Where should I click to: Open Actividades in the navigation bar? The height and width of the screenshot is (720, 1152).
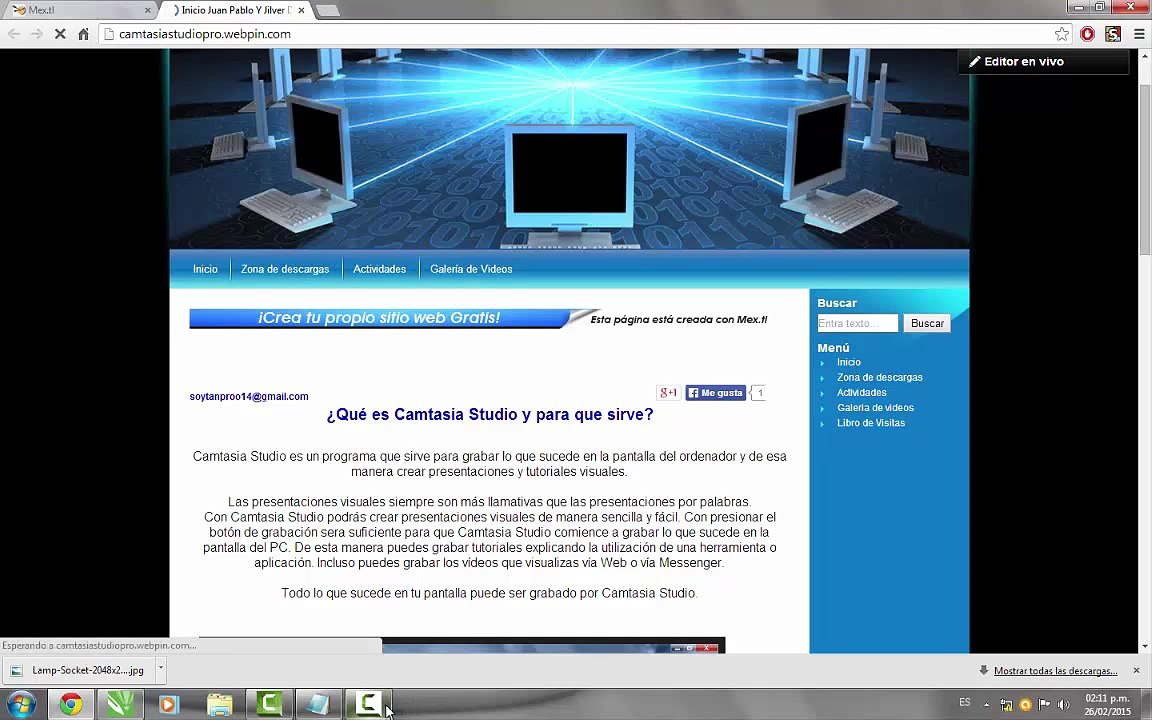coord(379,269)
